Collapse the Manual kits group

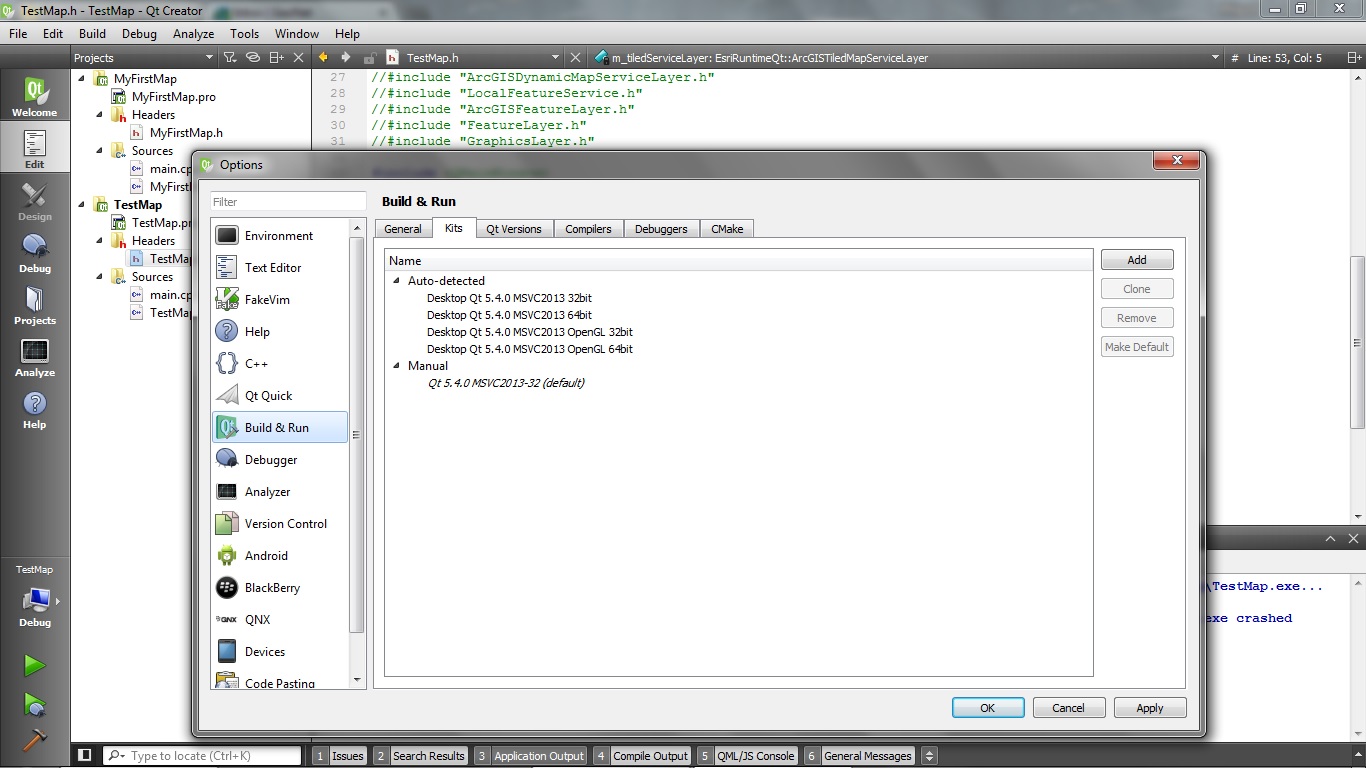point(397,366)
